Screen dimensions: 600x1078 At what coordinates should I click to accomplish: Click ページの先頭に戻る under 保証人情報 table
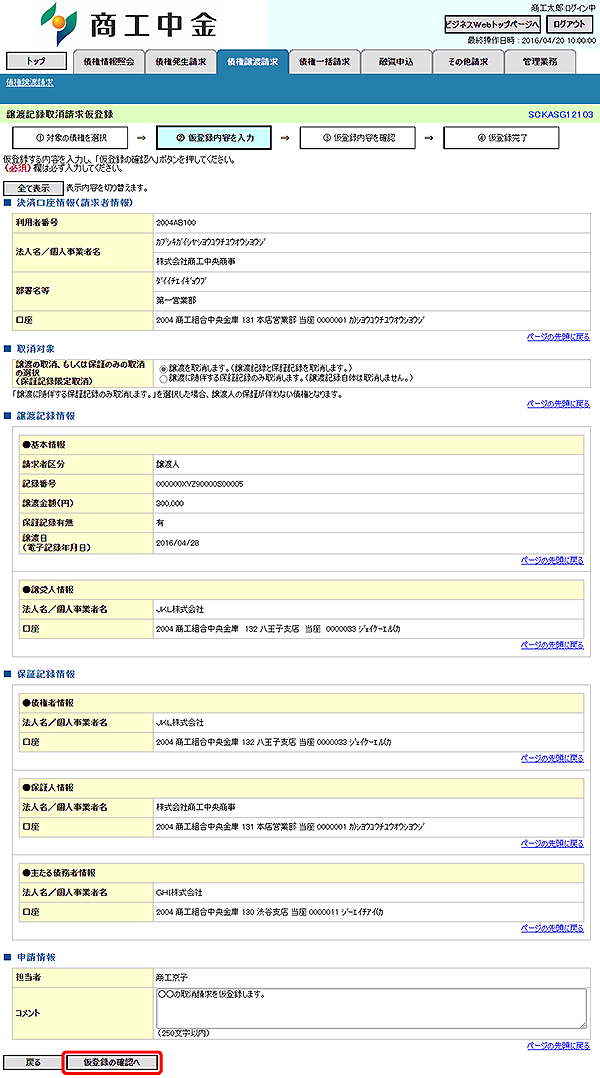point(553,843)
